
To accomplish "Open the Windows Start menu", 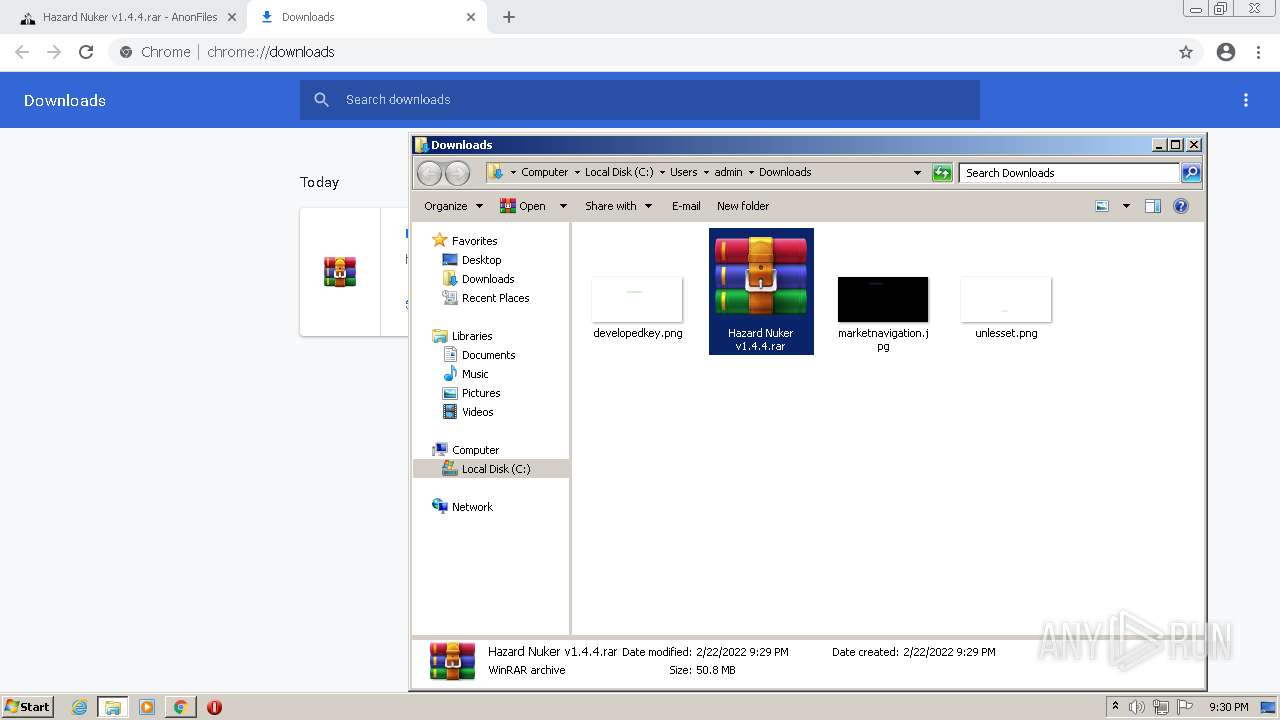I will [x=28, y=707].
